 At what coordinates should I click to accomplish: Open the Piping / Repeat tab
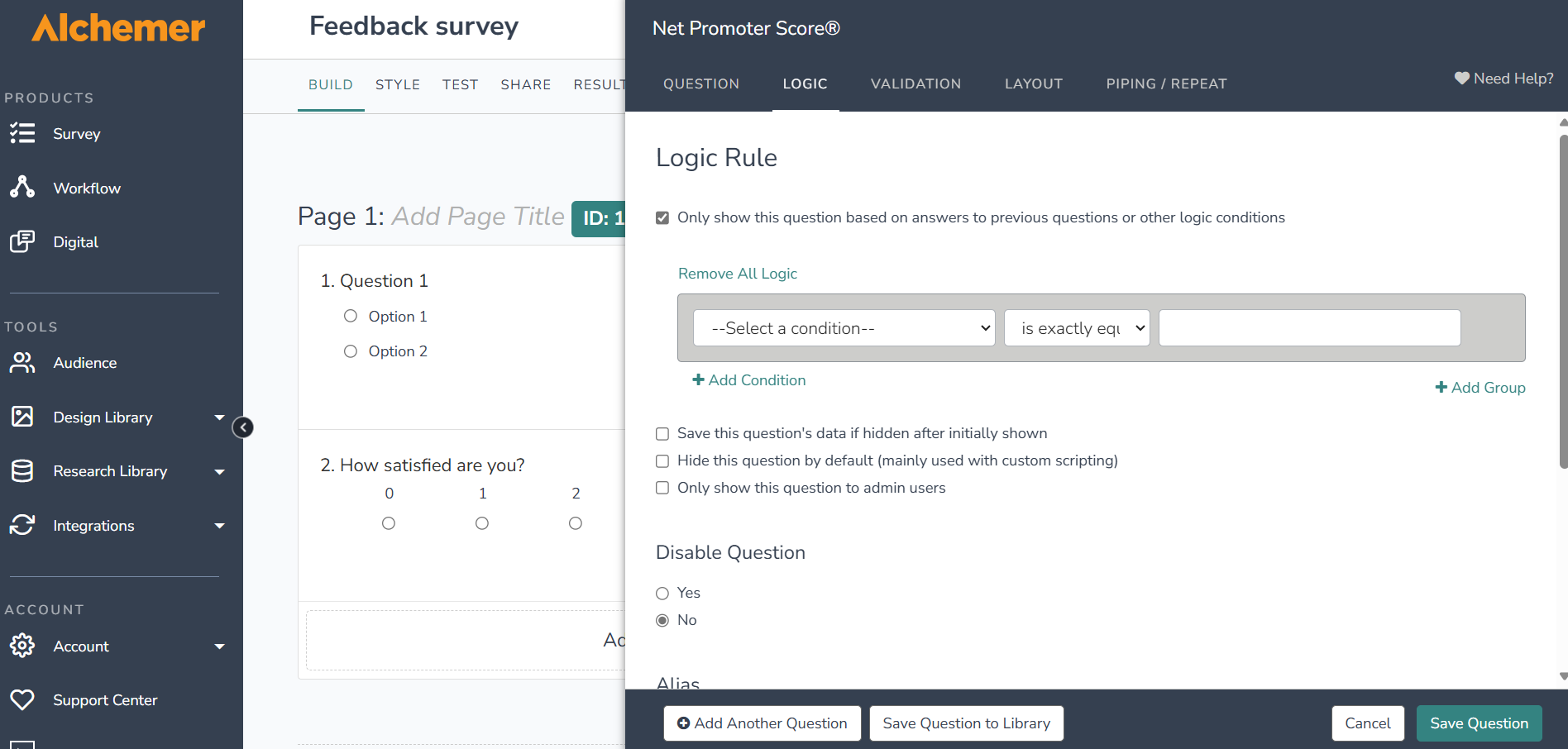[x=1166, y=83]
